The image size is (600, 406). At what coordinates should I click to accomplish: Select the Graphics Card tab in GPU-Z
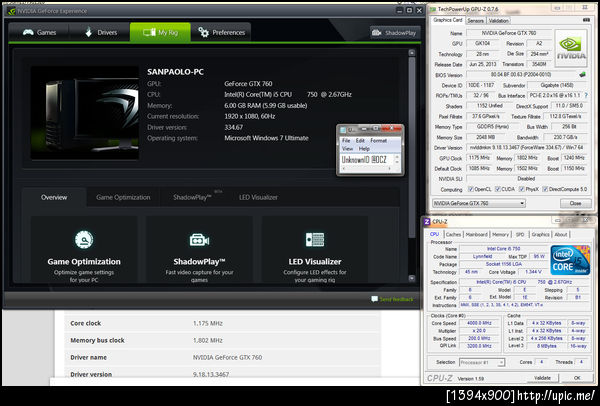click(x=447, y=20)
